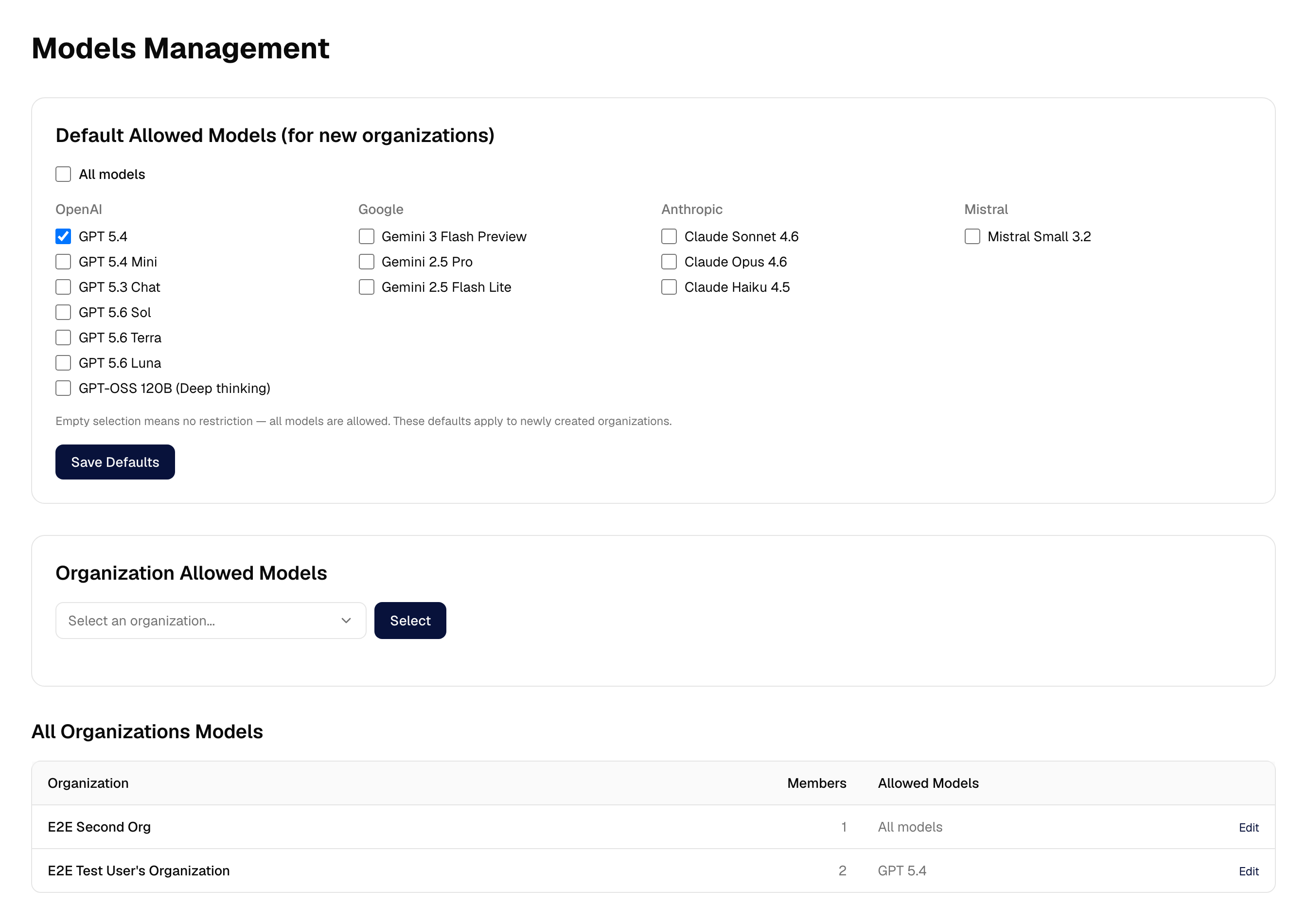Select the GPT 5.6 Sol checkbox
The image size is (1307, 924).
tap(63, 313)
